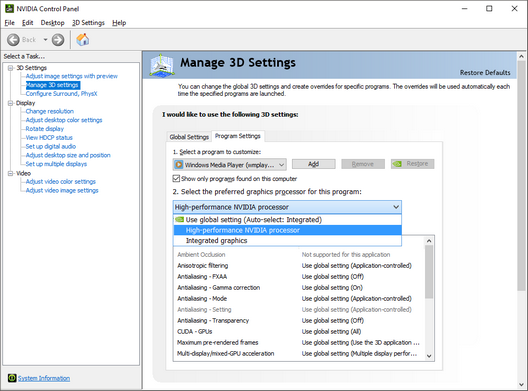Click NVIDIA Control Panel title bar icon

click(10, 8)
